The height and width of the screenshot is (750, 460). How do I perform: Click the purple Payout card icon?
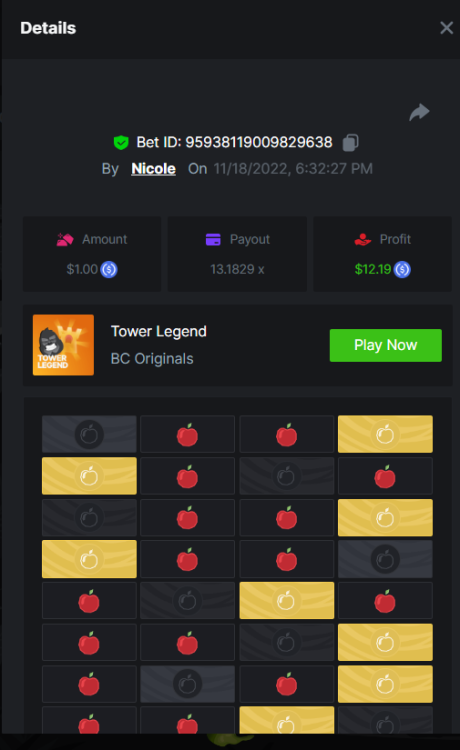[x=213, y=239]
